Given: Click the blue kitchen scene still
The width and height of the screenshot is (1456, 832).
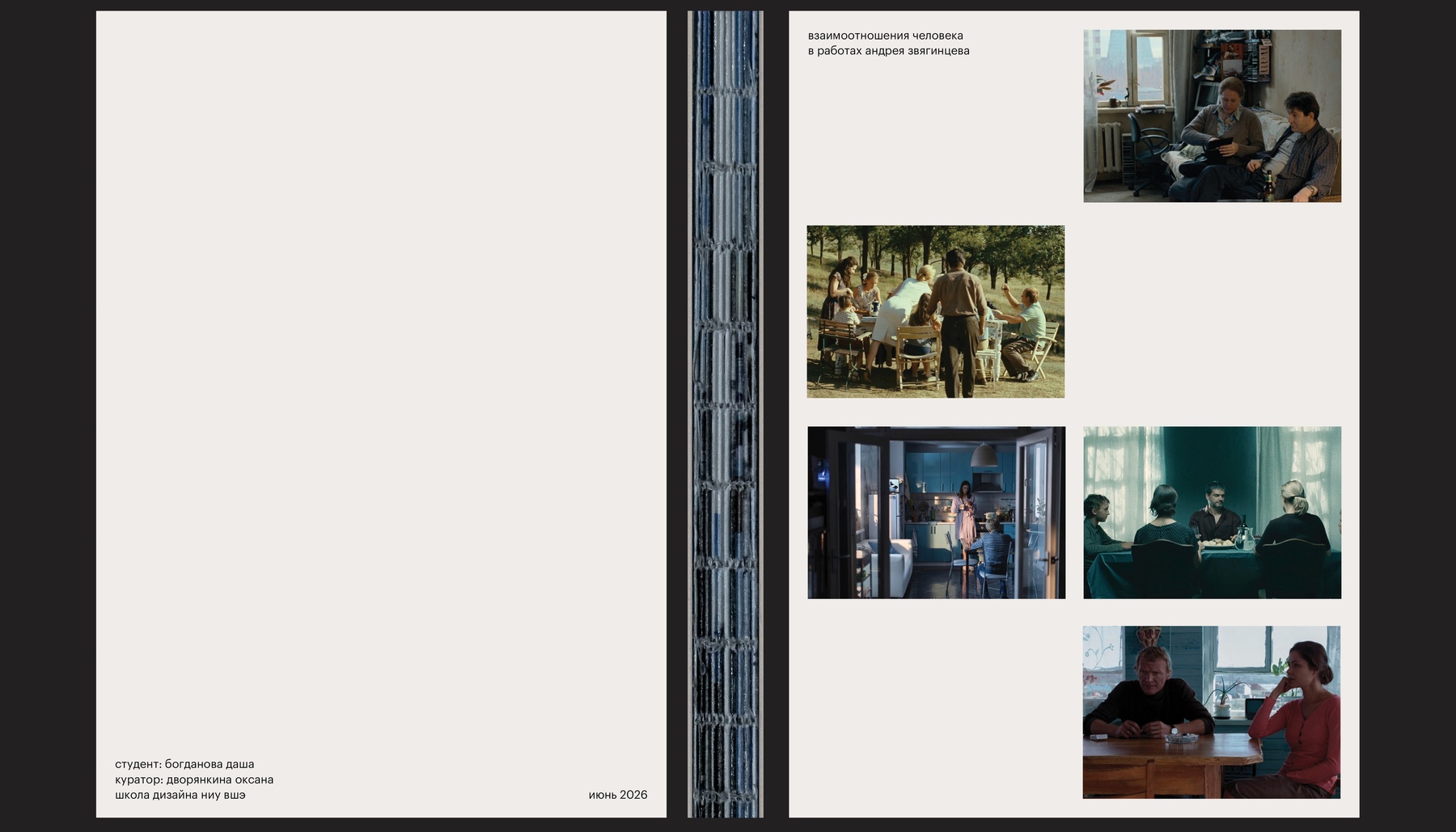Looking at the screenshot, I should point(936,513).
